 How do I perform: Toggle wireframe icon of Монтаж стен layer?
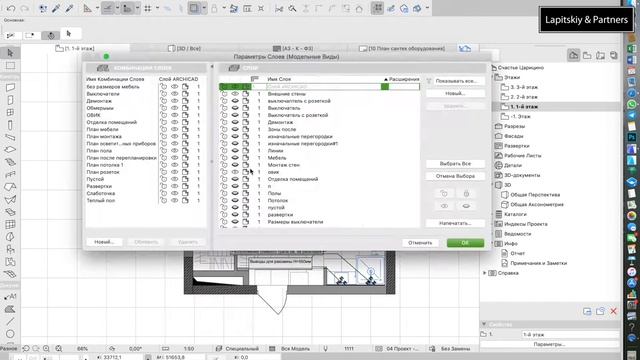pos(245,165)
